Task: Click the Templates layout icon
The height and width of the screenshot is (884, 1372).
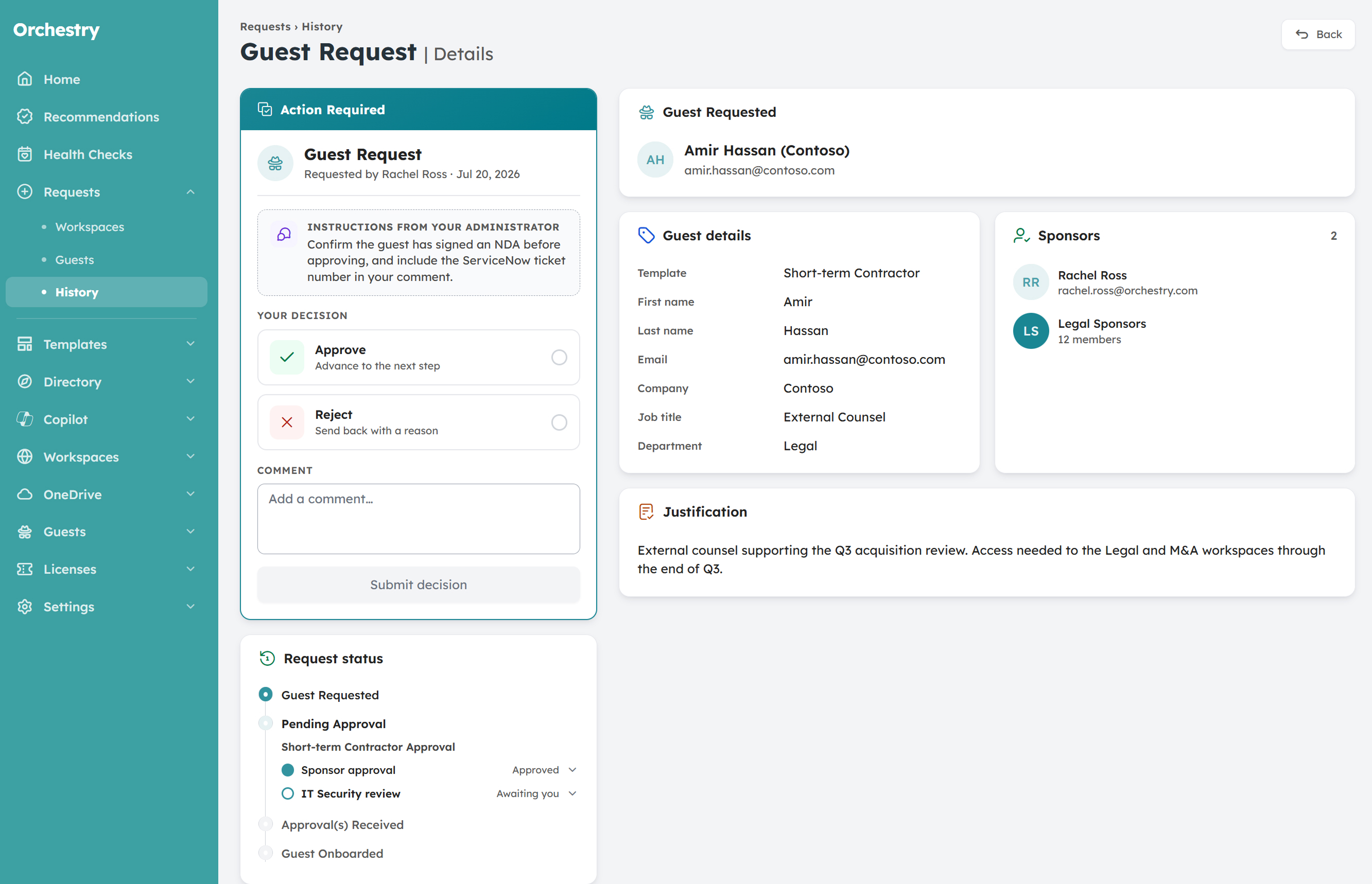Action: pyautogui.click(x=25, y=344)
